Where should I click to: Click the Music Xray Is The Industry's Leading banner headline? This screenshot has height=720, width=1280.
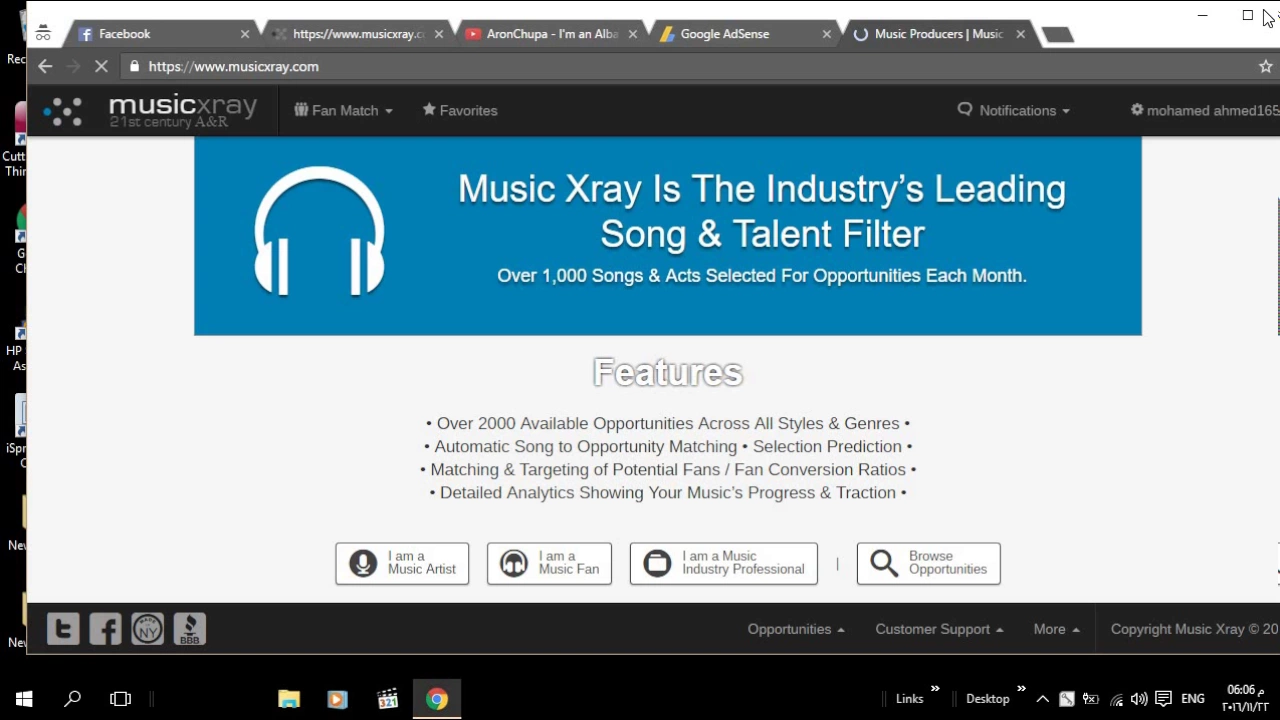coord(762,211)
